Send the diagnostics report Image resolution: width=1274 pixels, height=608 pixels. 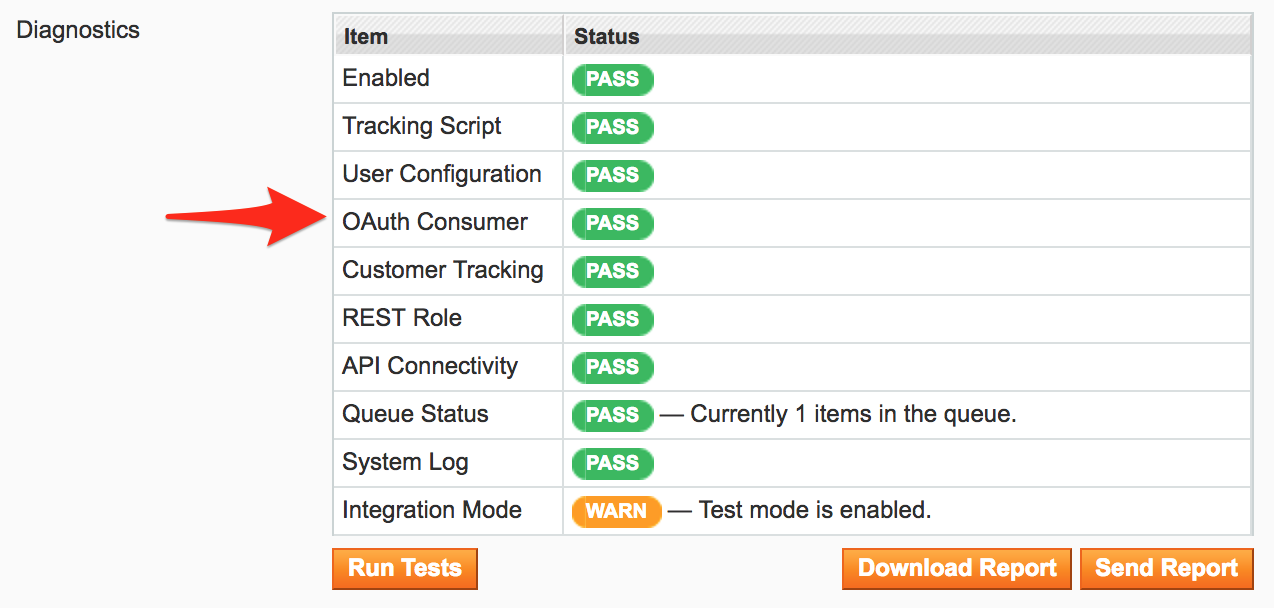click(1166, 568)
